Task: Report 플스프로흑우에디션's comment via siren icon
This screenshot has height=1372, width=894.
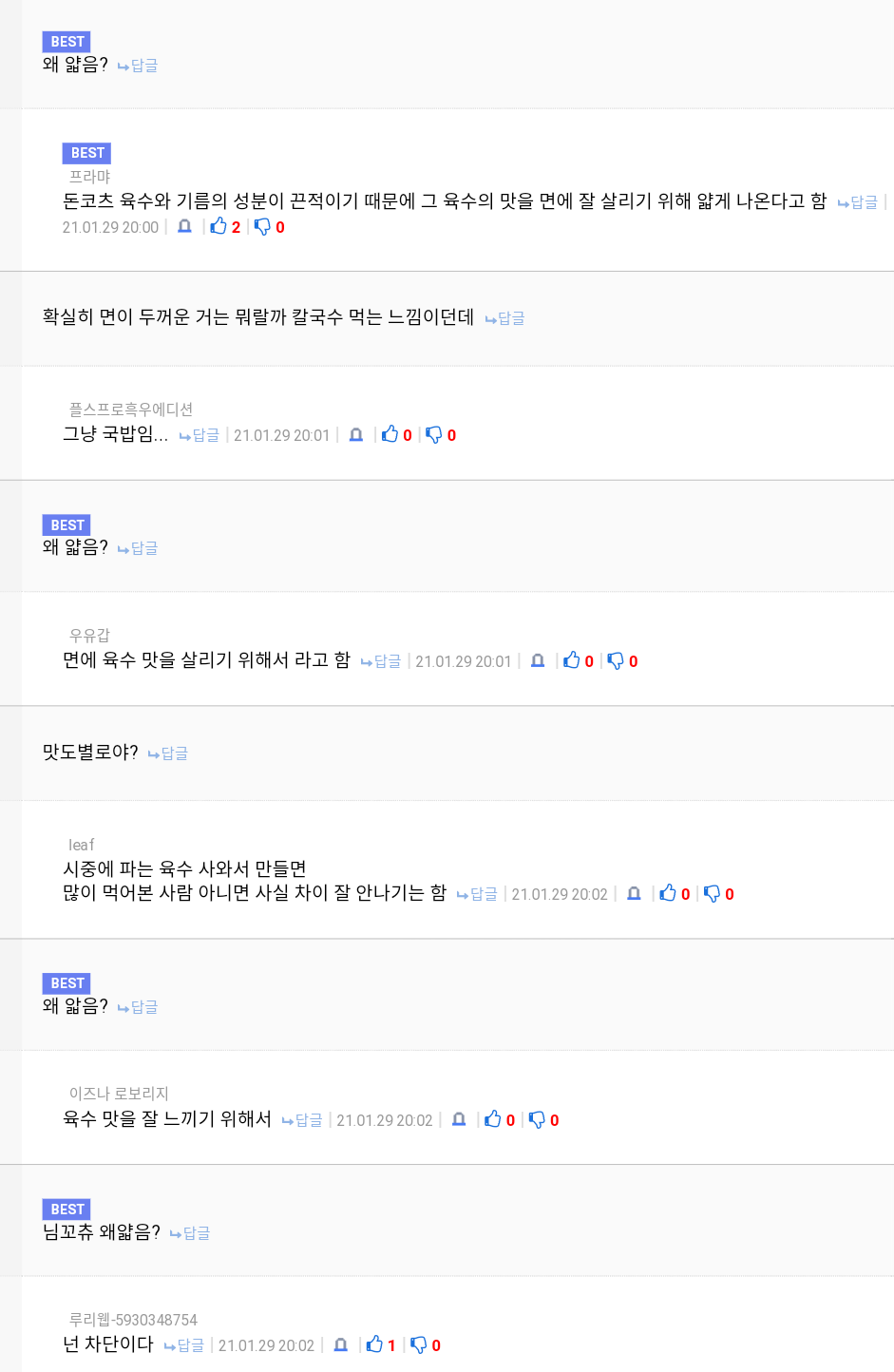Action: pos(356,434)
